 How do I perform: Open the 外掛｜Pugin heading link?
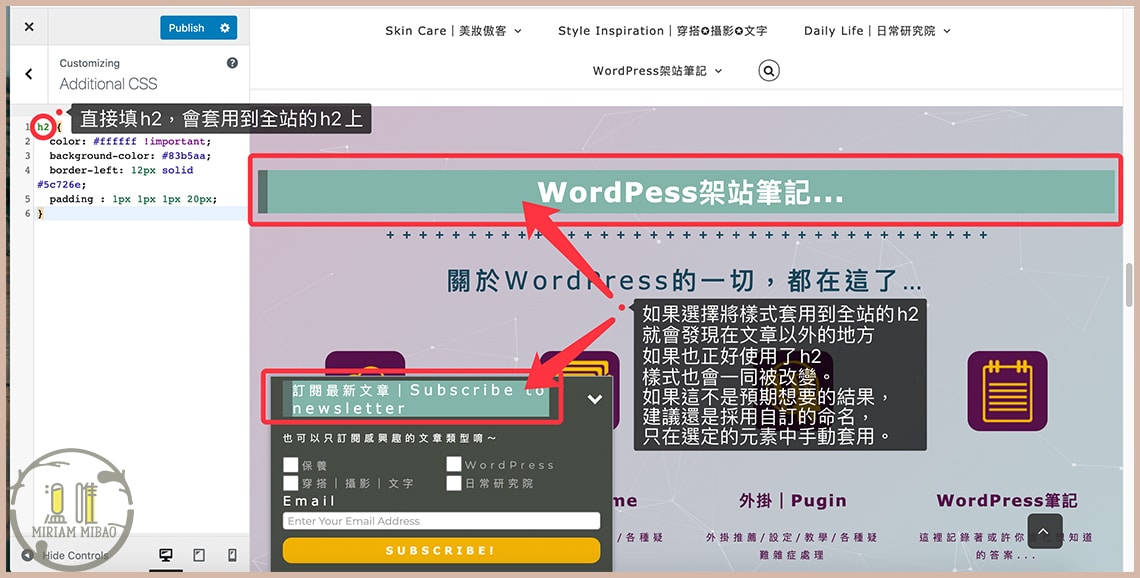pyautogui.click(x=792, y=500)
